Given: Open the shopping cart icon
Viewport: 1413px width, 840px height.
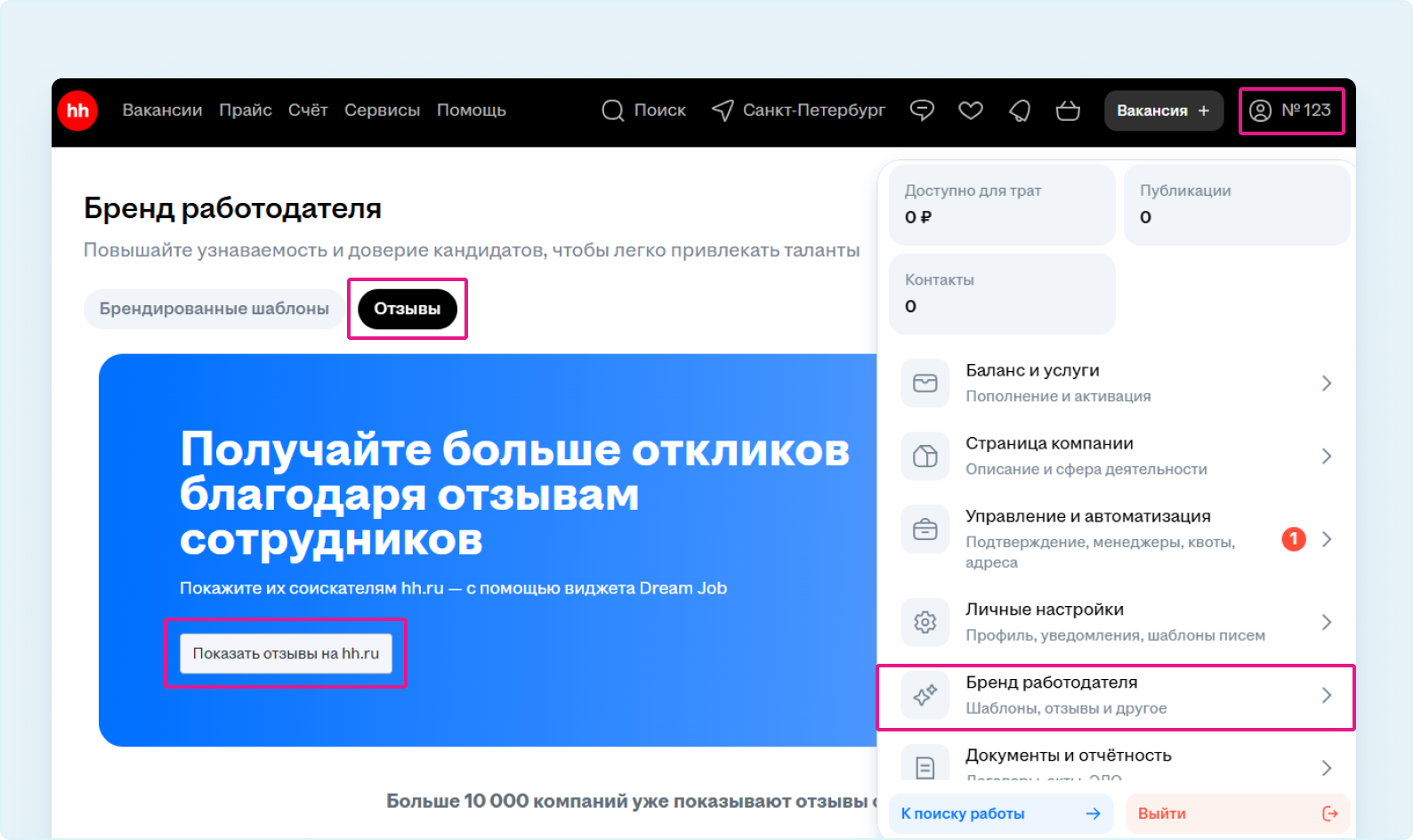Looking at the screenshot, I should tap(1068, 110).
